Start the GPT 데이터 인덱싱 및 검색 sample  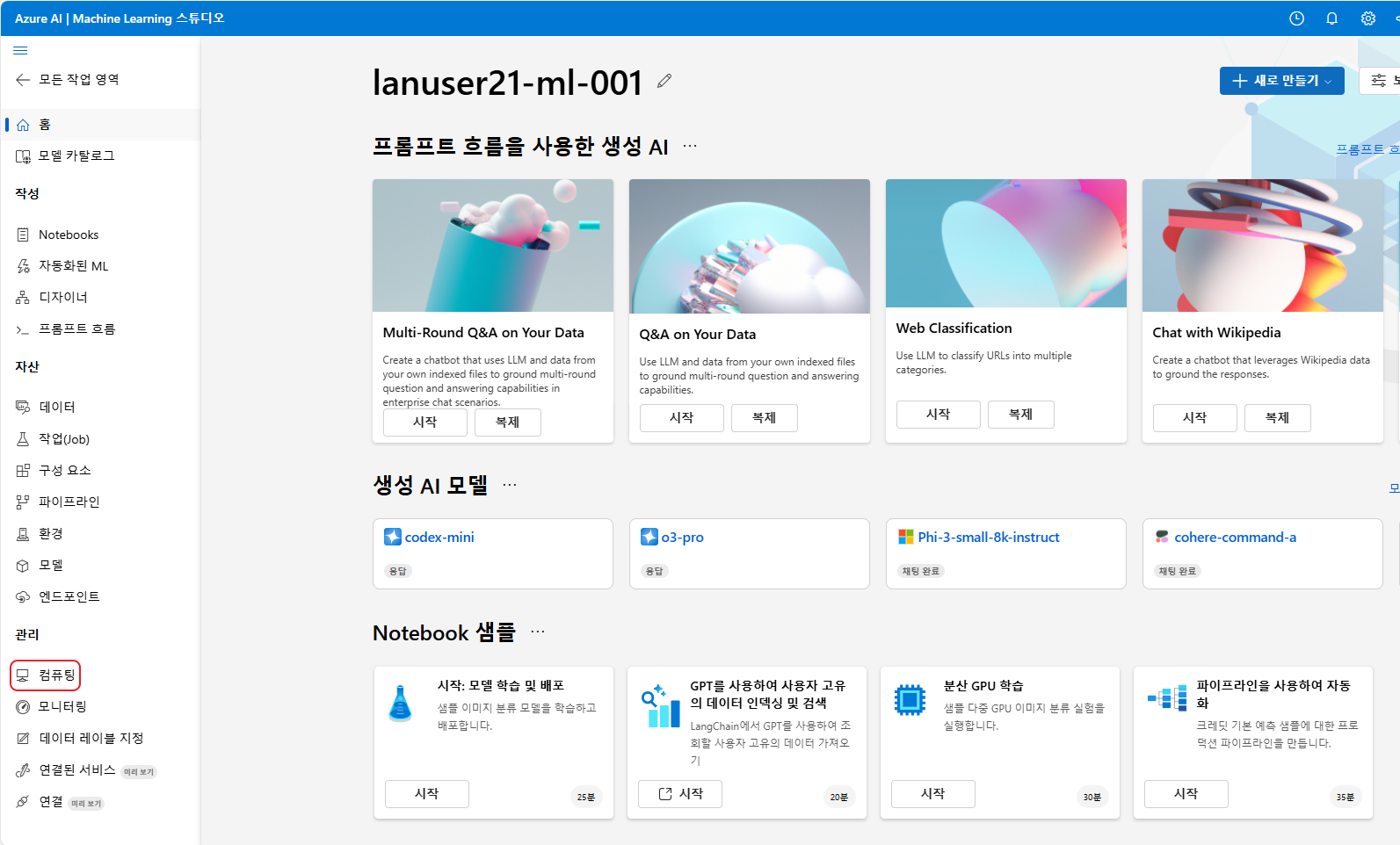[x=680, y=794]
